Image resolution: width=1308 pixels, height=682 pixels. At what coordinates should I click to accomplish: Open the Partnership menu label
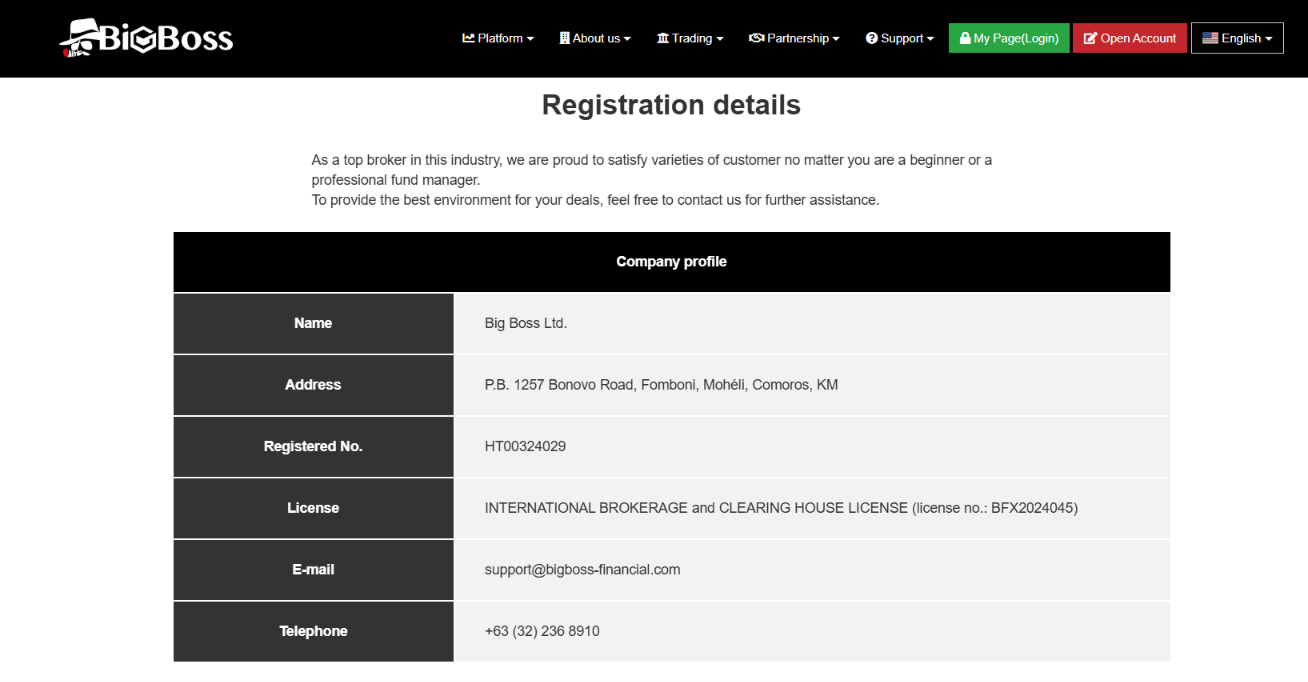(x=798, y=38)
